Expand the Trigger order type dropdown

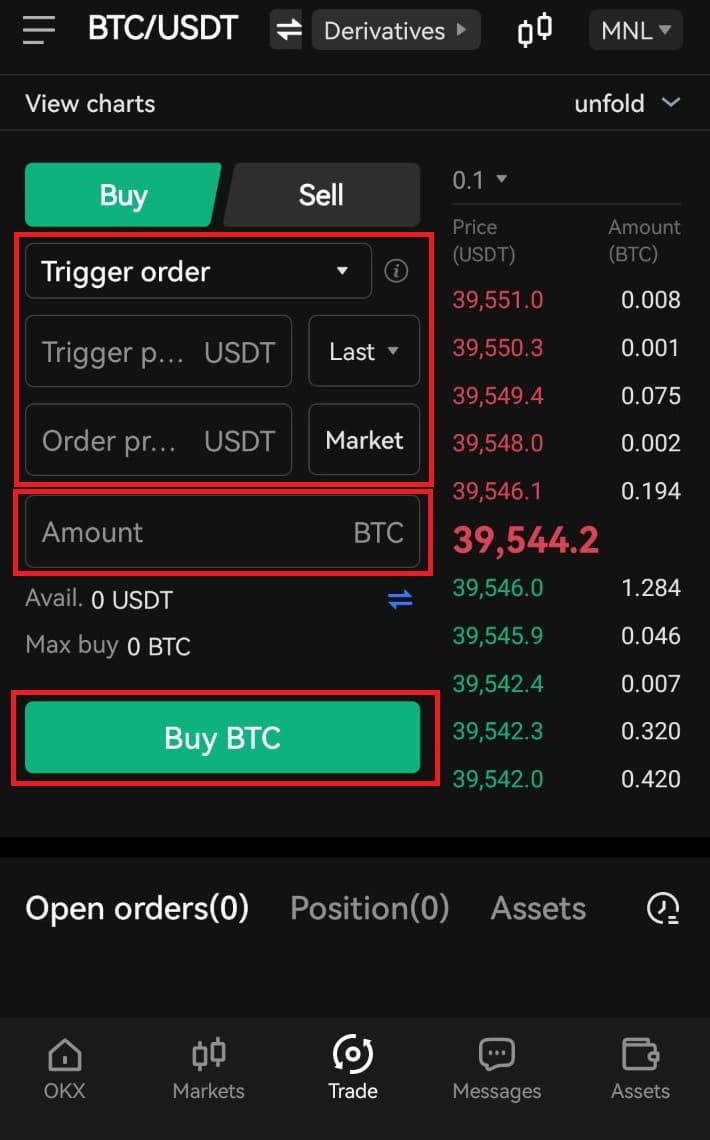pos(198,271)
